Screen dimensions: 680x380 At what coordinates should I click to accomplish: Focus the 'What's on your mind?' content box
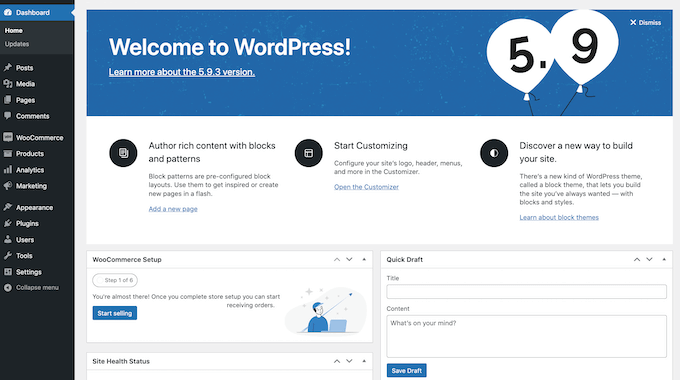(526, 336)
